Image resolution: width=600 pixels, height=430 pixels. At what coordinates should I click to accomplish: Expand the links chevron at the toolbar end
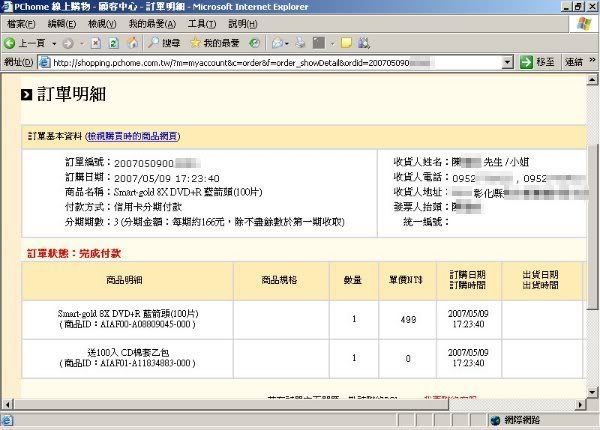(592, 60)
